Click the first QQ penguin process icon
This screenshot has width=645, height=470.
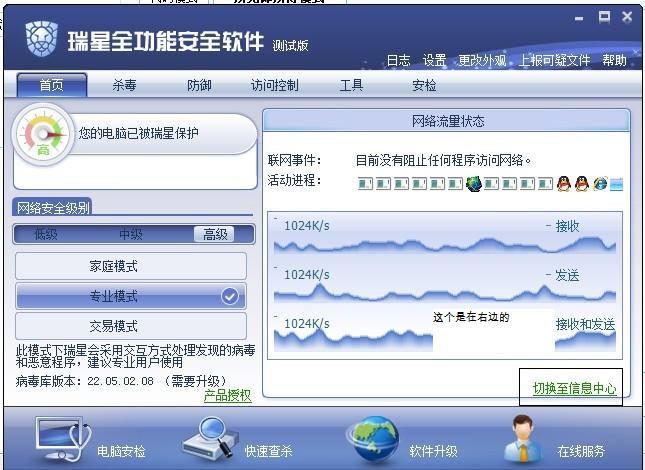pyautogui.click(x=564, y=183)
